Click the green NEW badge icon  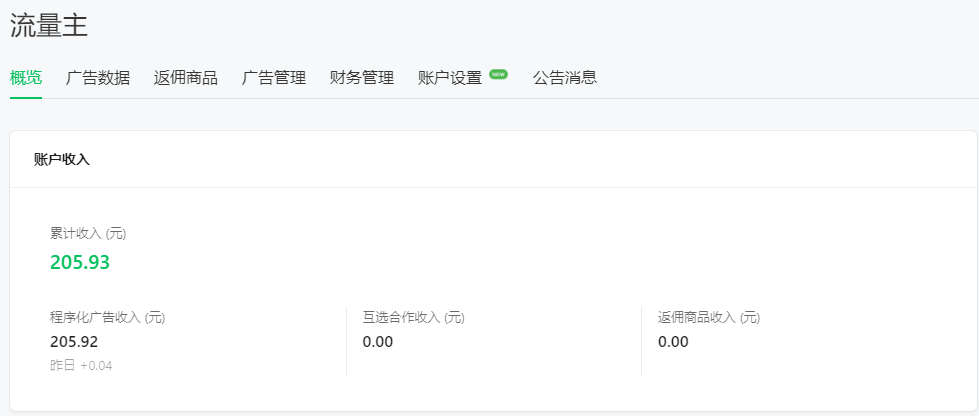coord(498,74)
